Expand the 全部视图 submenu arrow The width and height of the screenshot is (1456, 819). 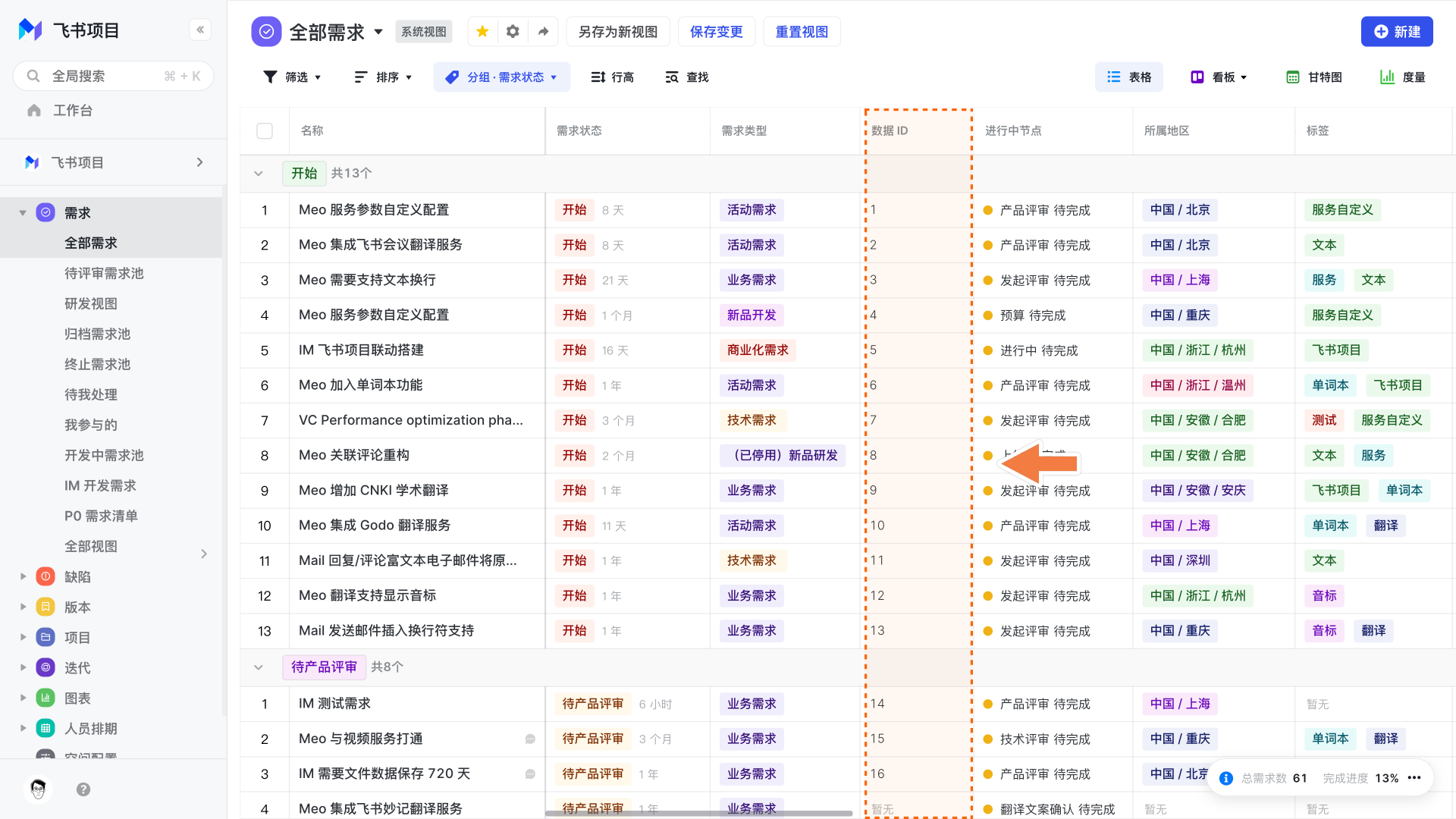pos(204,554)
